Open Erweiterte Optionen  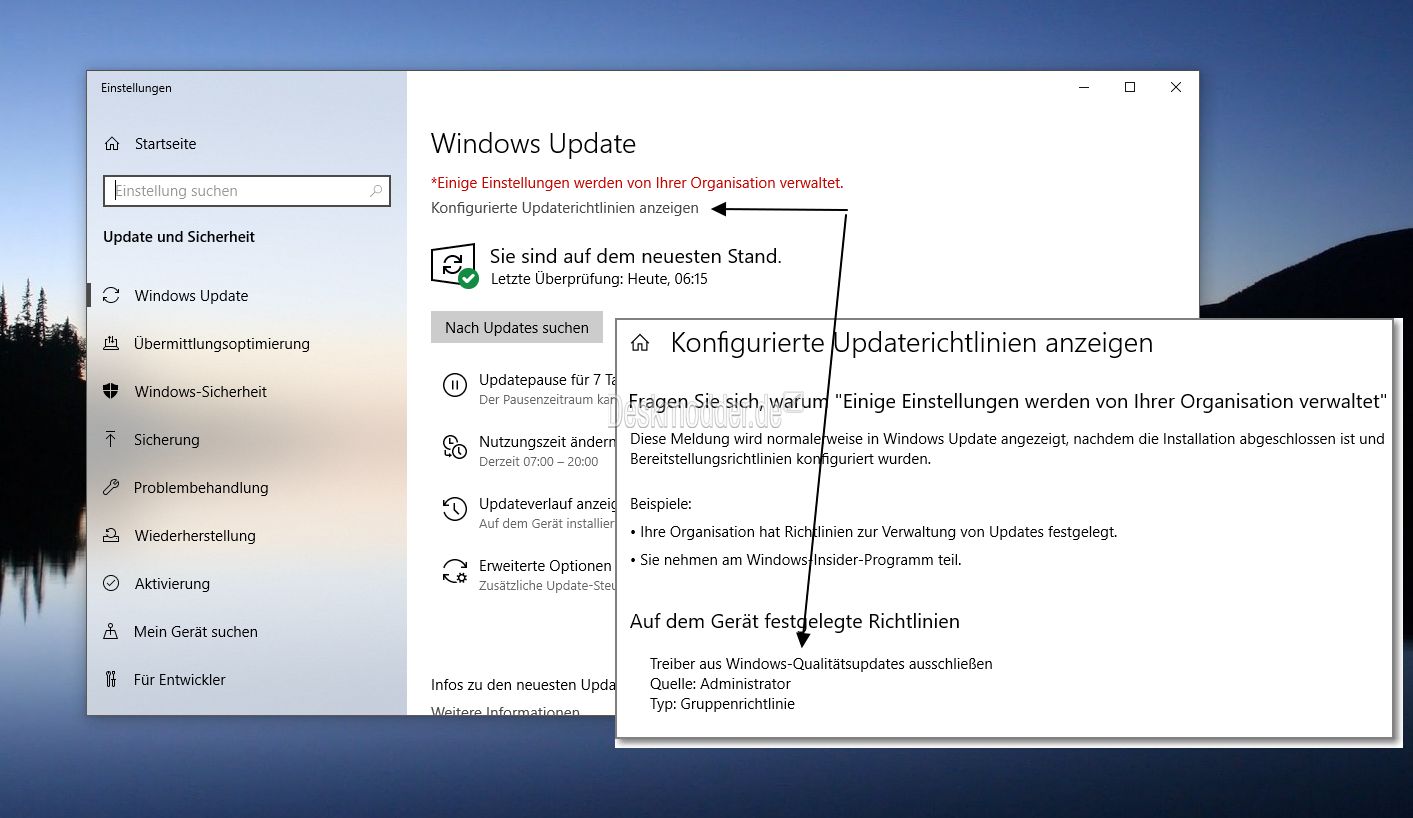545,566
